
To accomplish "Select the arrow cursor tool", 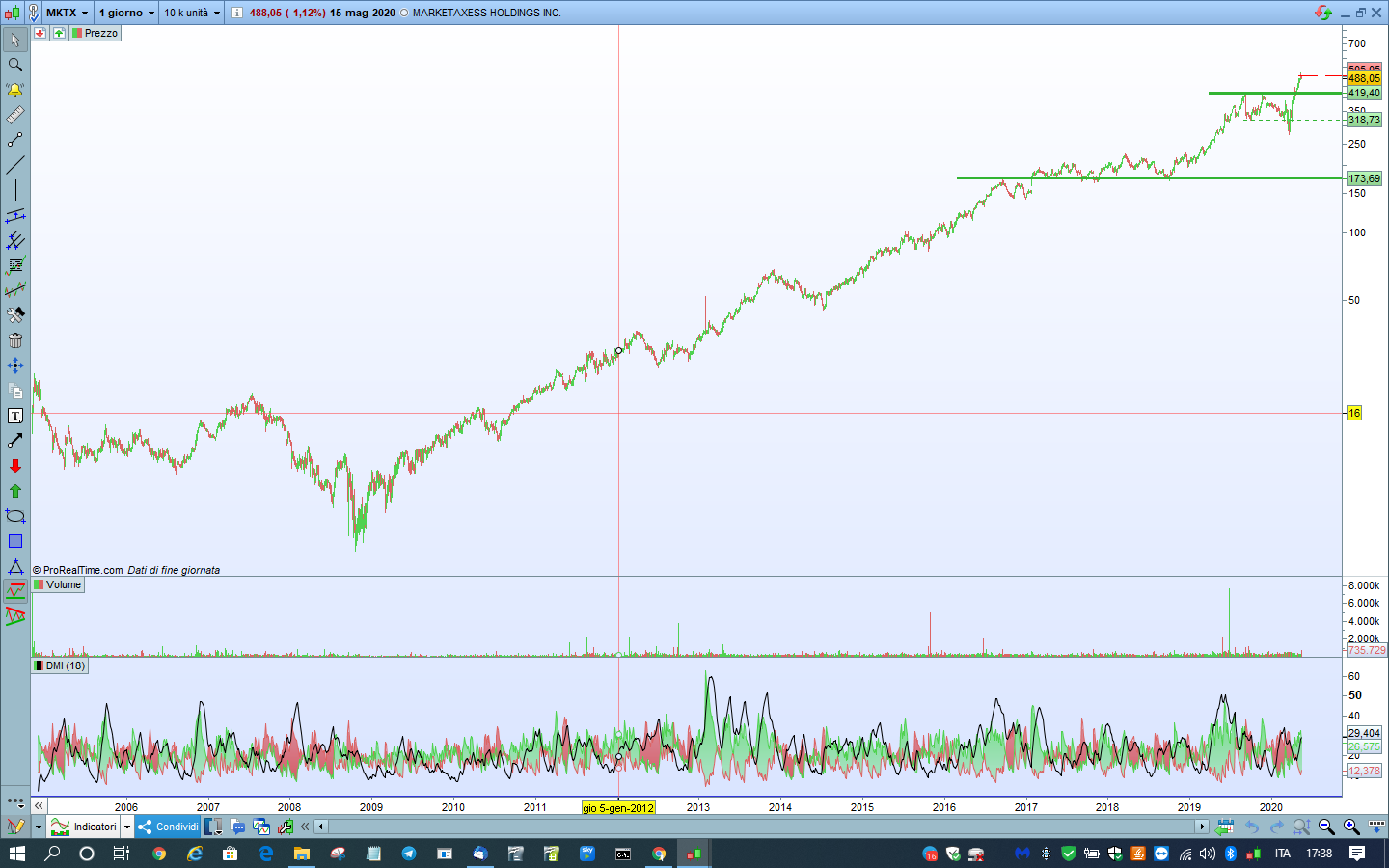I will coord(15,40).
